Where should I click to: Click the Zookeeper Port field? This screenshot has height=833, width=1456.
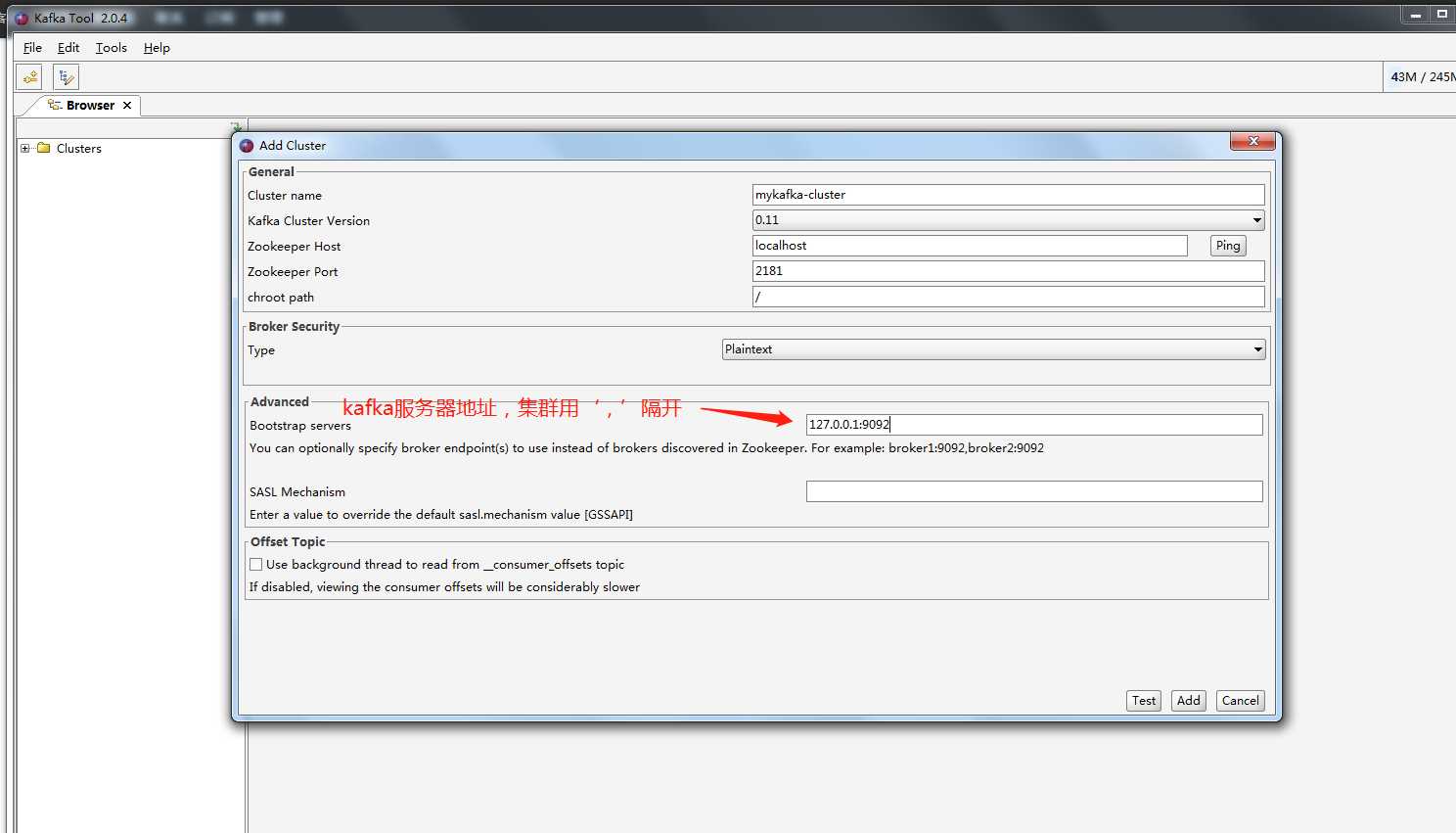(x=1008, y=271)
